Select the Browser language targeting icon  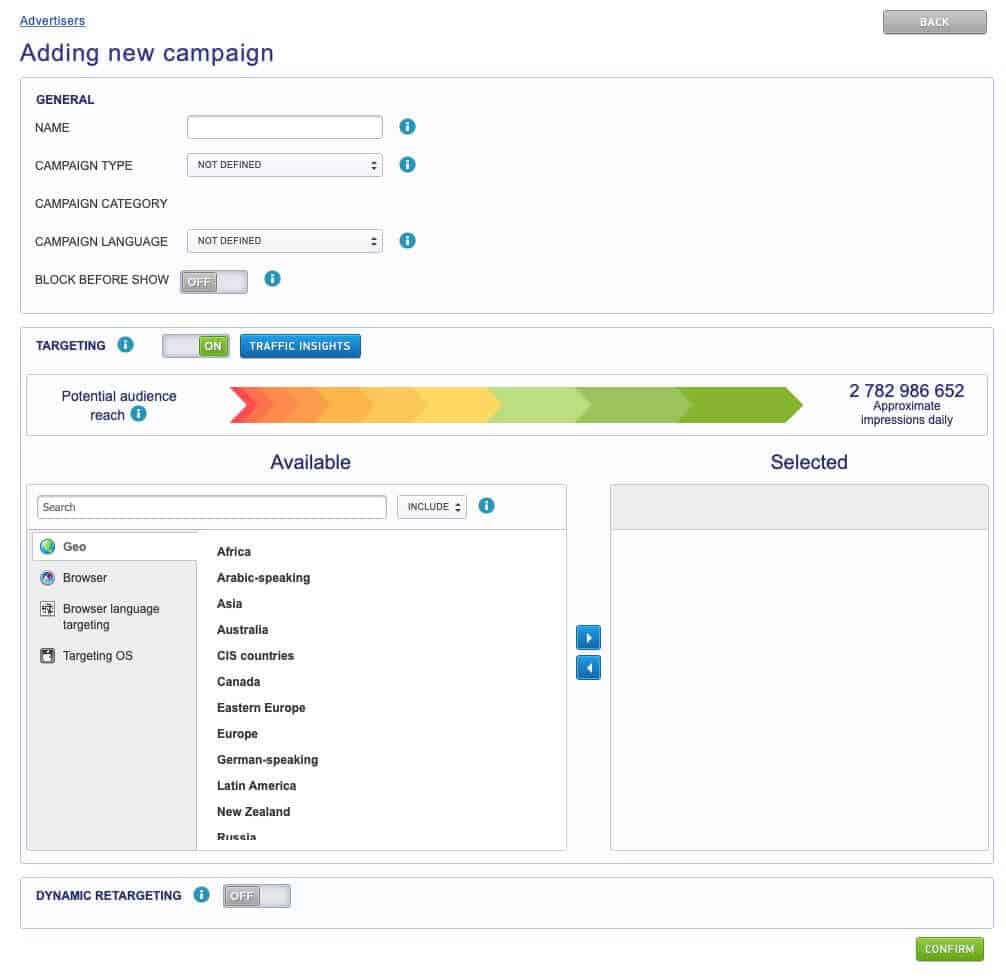point(48,609)
